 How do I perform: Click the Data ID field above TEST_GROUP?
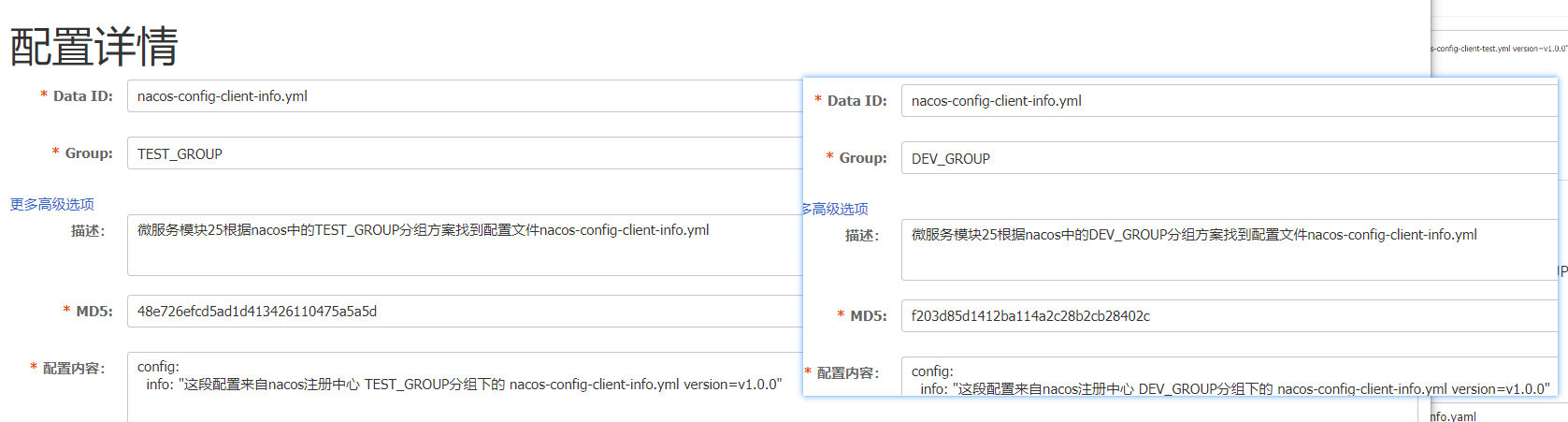point(463,96)
